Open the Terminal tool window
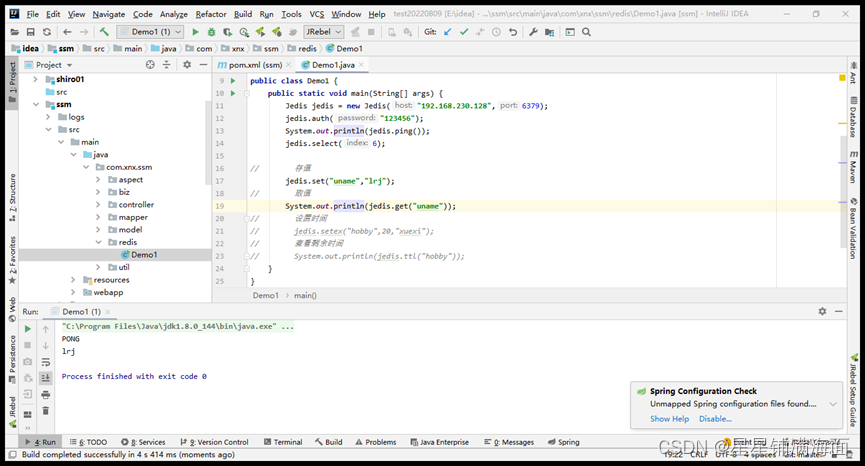The width and height of the screenshot is (865, 466). pyautogui.click(x=287, y=442)
